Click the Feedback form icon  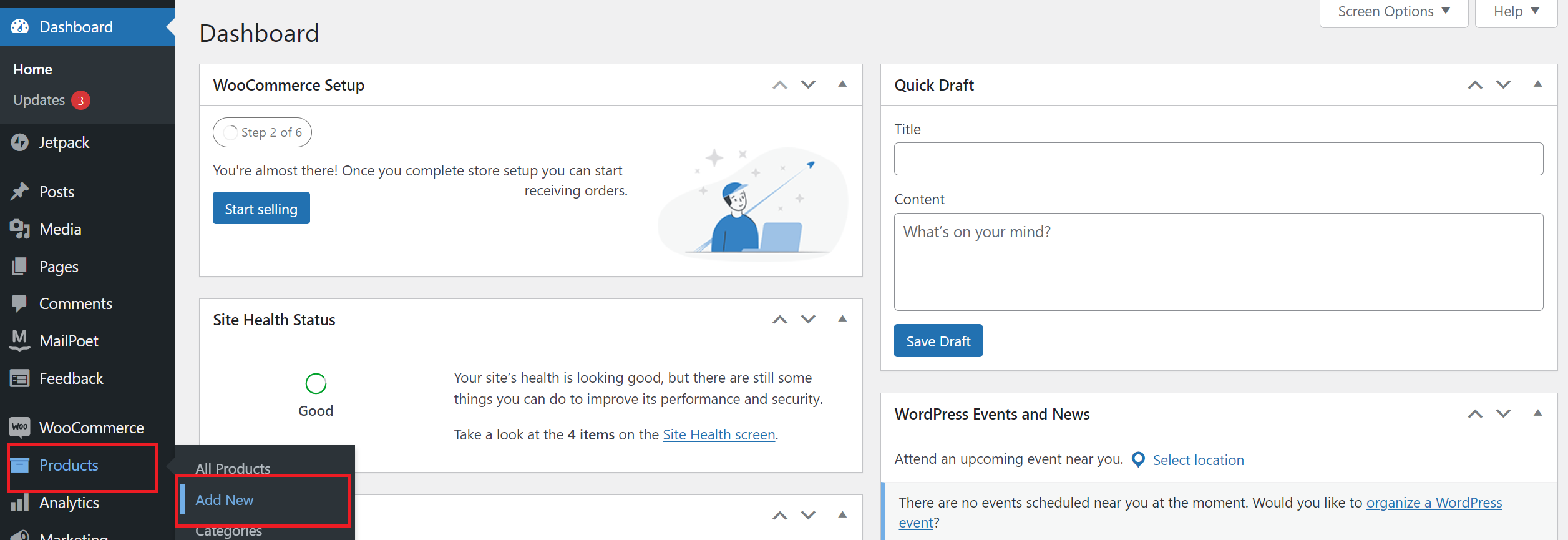20,378
